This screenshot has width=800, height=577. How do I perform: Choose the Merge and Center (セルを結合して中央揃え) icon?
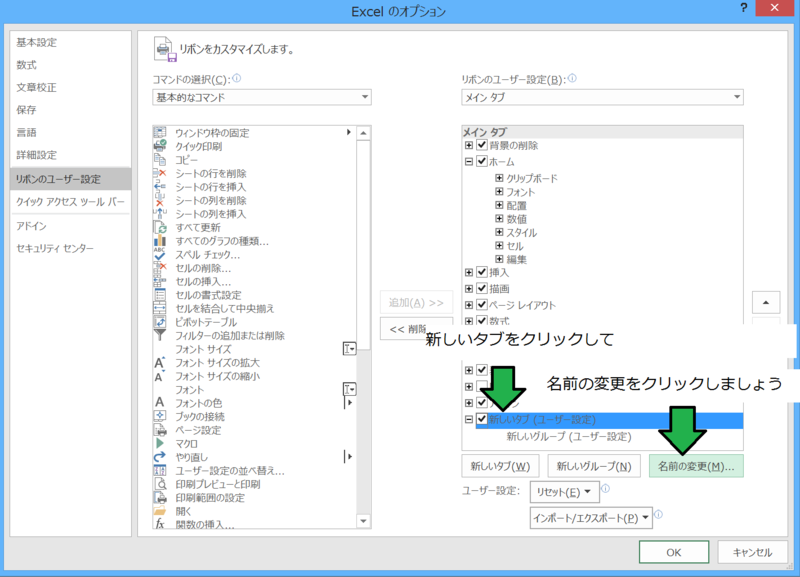(x=160, y=308)
